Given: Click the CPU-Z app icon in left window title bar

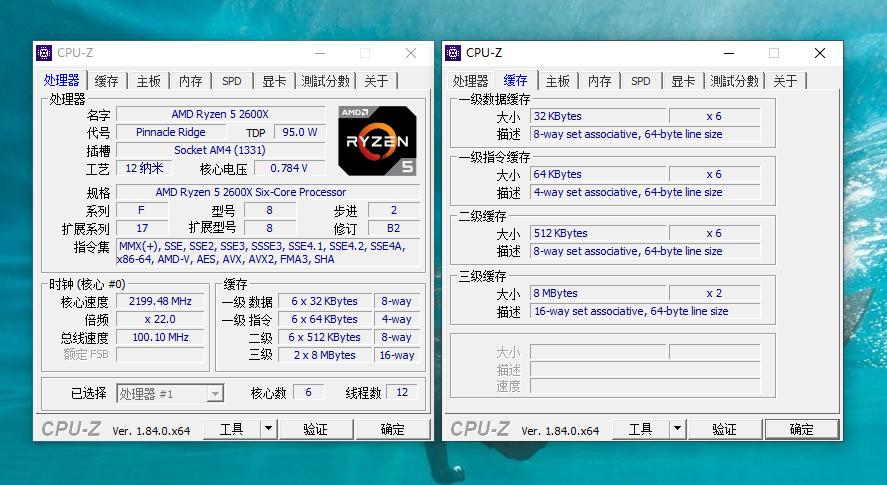Looking at the screenshot, I should [x=44, y=53].
